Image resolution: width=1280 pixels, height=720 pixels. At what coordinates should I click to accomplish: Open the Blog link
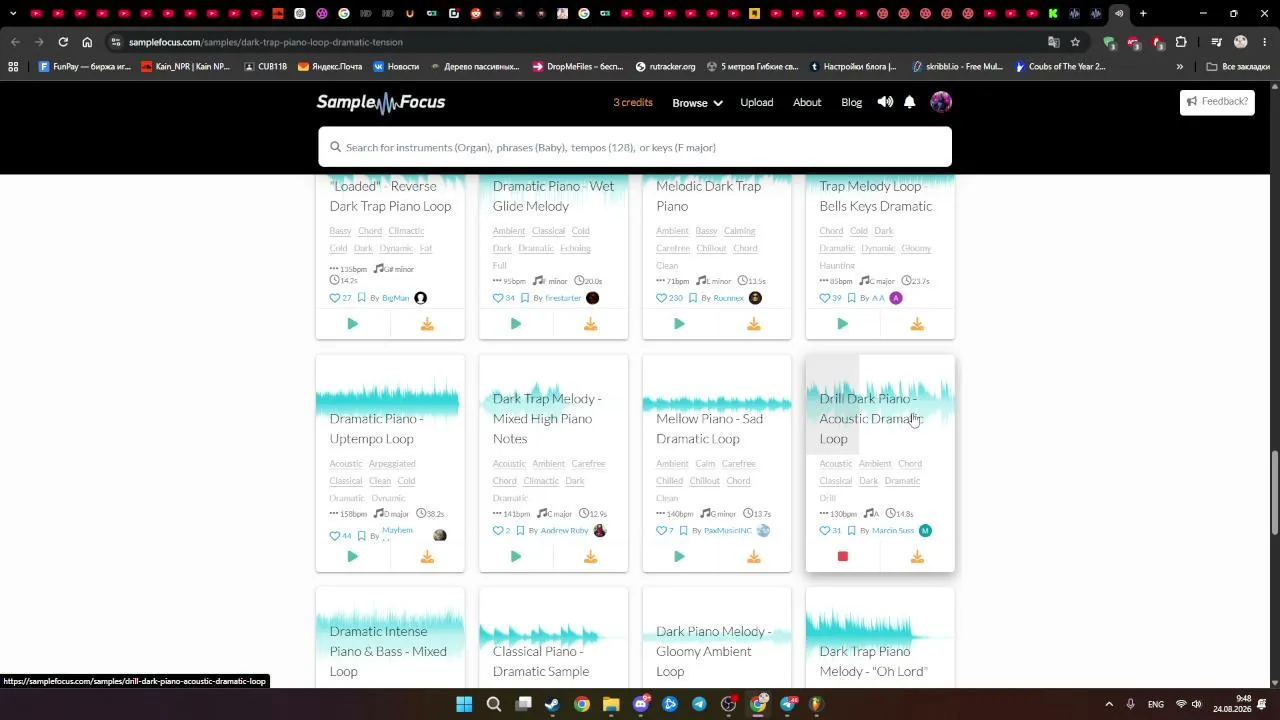(851, 102)
